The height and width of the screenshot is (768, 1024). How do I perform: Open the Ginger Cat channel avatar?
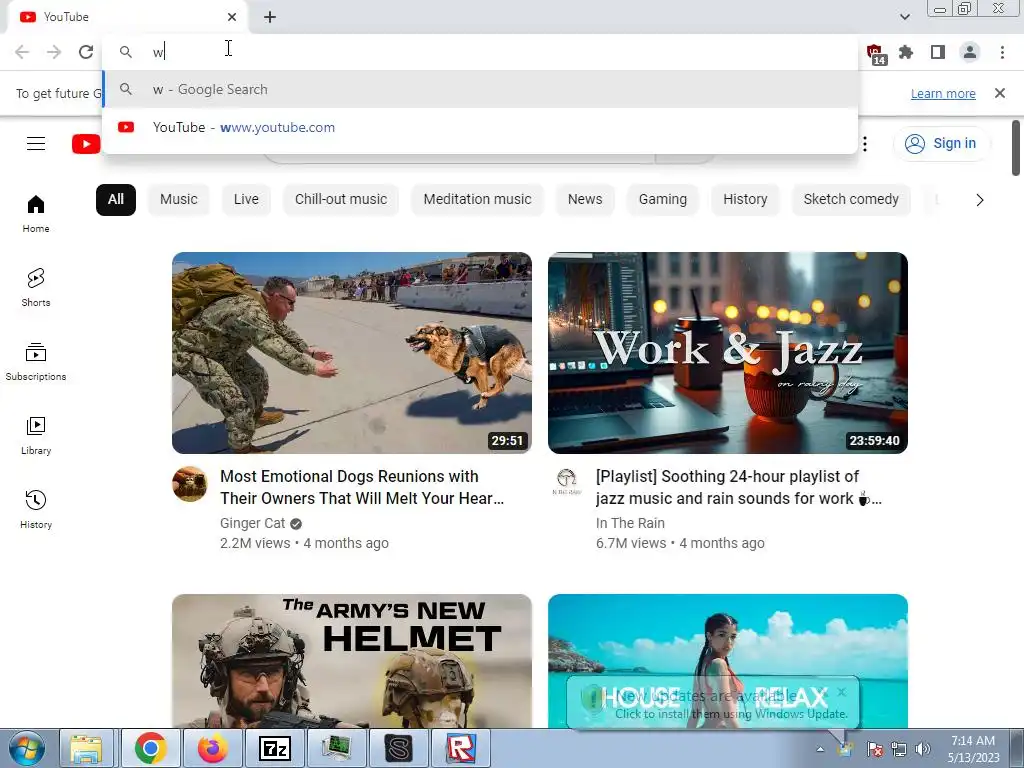189,484
